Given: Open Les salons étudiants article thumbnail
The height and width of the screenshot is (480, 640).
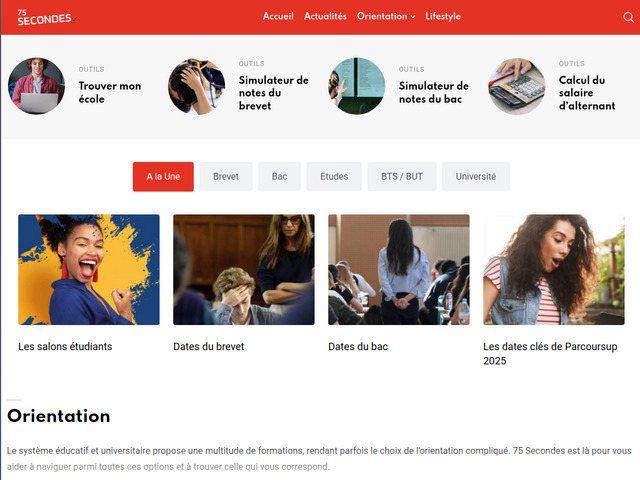Looking at the screenshot, I should coord(89,270).
